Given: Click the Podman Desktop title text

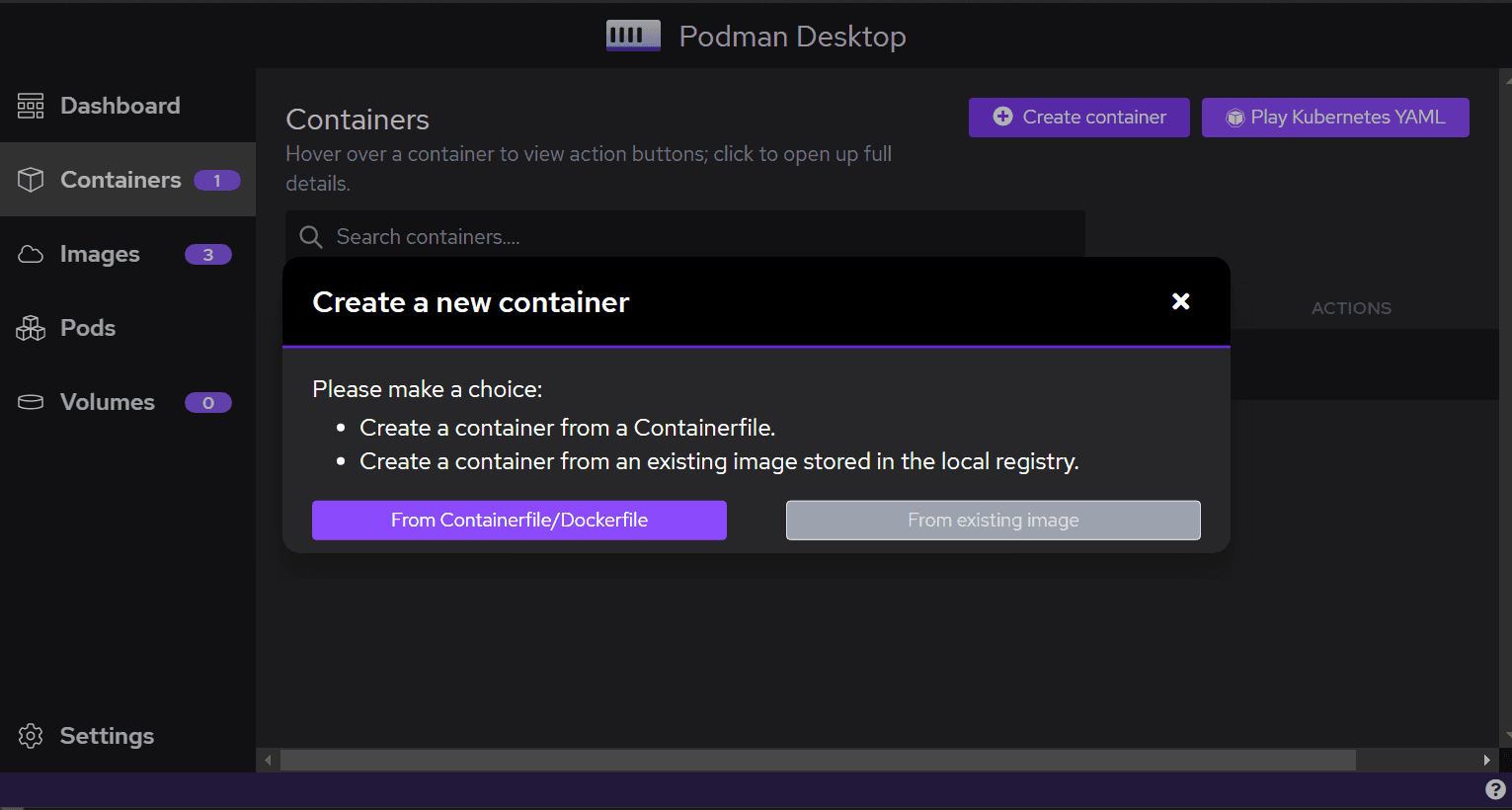Looking at the screenshot, I should coord(793,37).
